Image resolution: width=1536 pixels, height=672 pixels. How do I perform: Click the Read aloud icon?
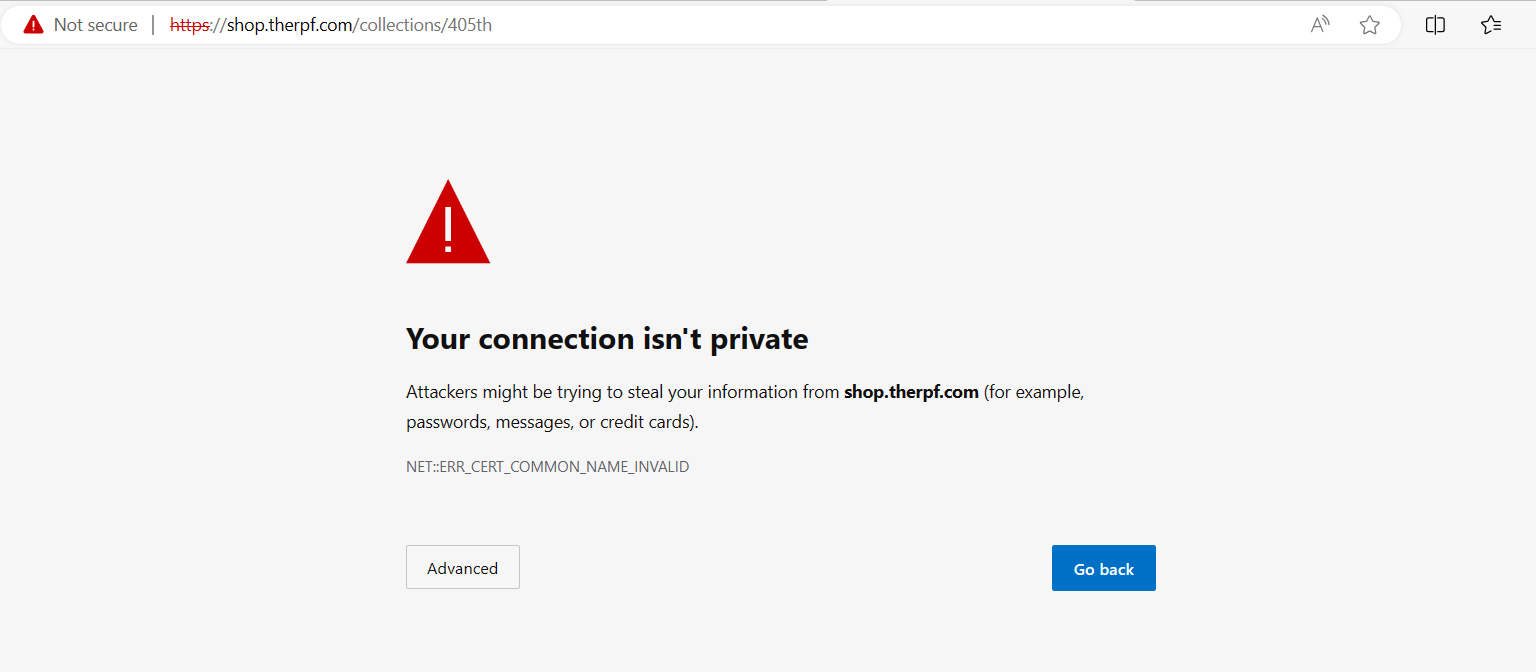pyautogui.click(x=1320, y=25)
